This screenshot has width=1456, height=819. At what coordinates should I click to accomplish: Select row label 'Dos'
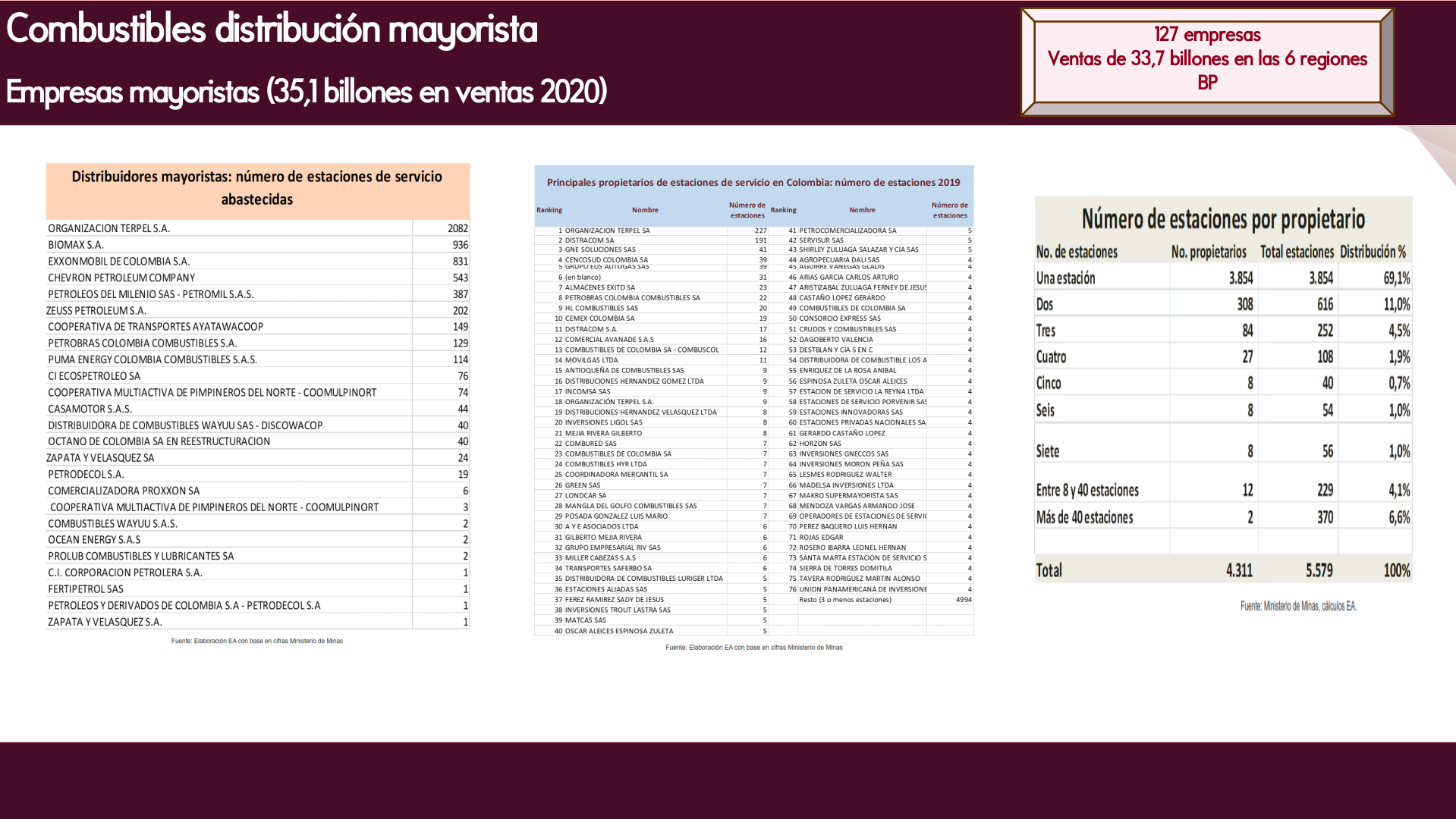click(x=1045, y=305)
